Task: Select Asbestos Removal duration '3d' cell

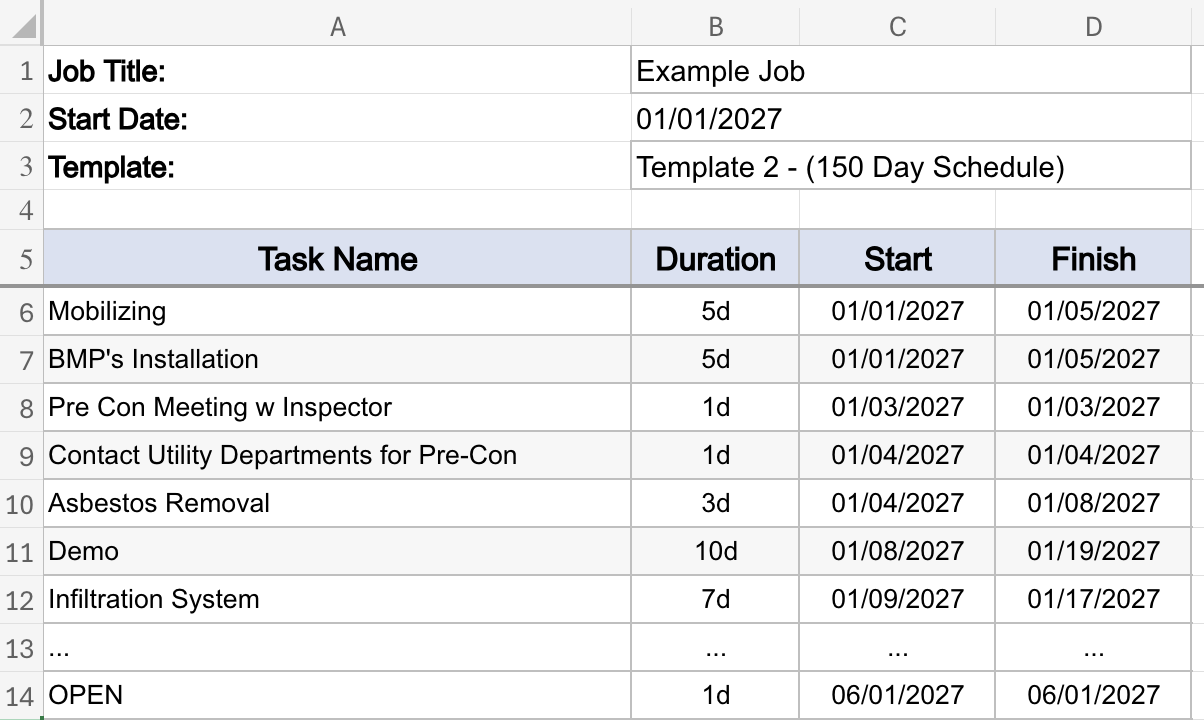Action: (x=715, y=503)
